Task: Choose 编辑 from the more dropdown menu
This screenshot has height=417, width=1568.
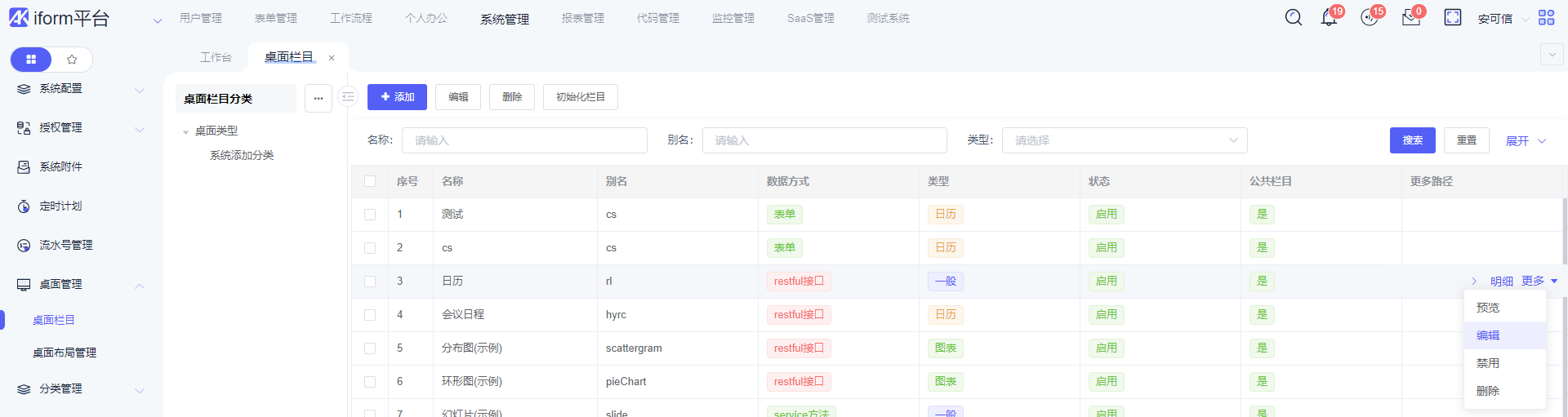Action: pos(1488,335)
